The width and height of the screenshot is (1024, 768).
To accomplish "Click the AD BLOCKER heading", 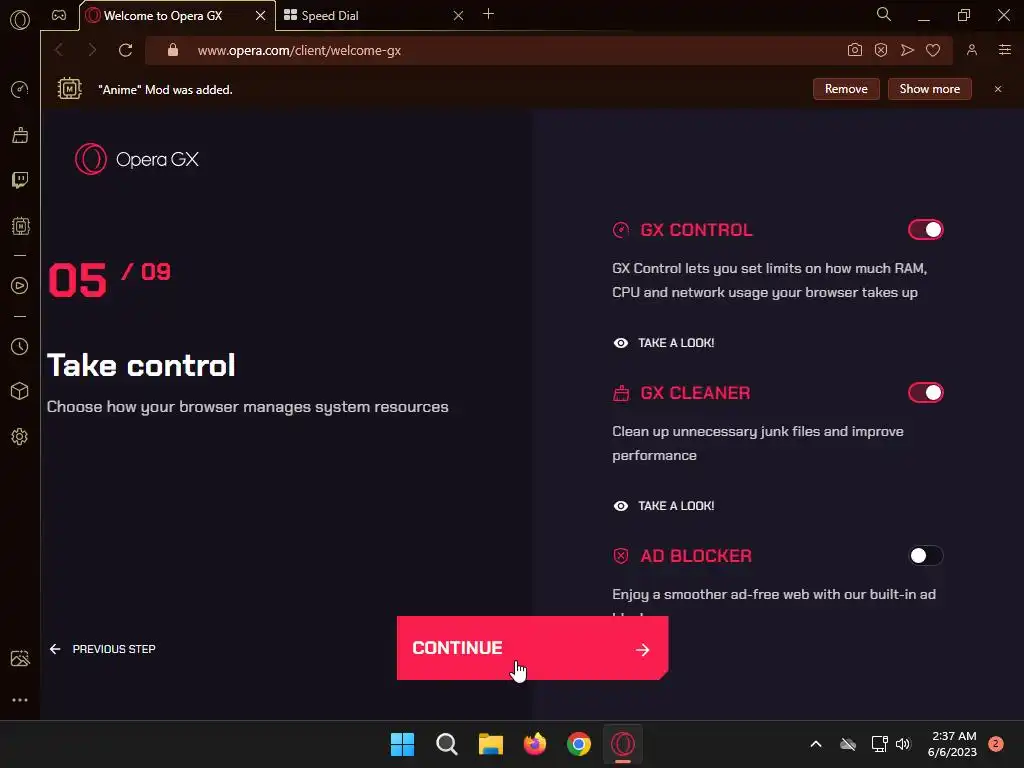I will (x=696, y=556).
